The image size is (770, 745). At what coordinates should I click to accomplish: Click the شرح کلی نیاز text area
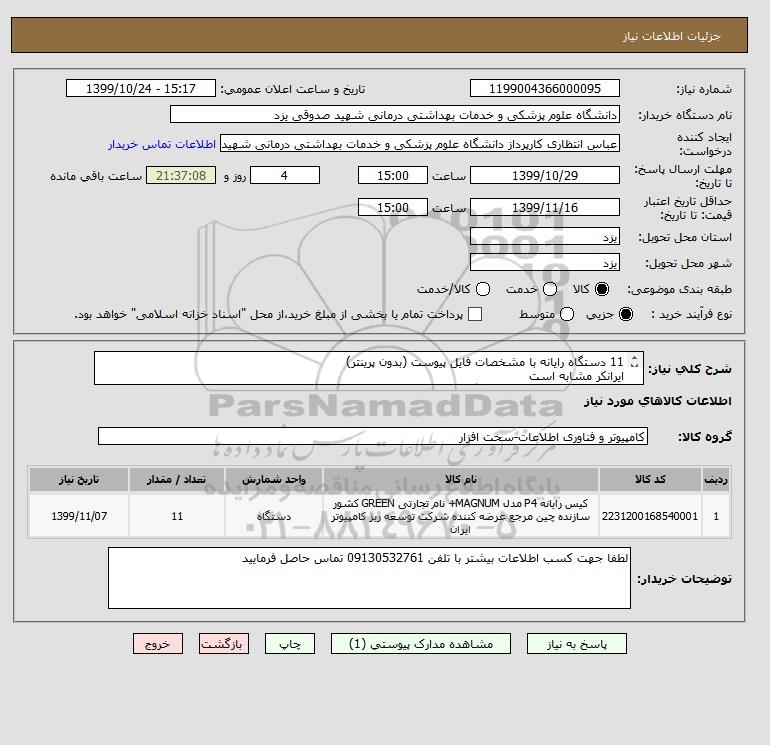click(369, 368)
